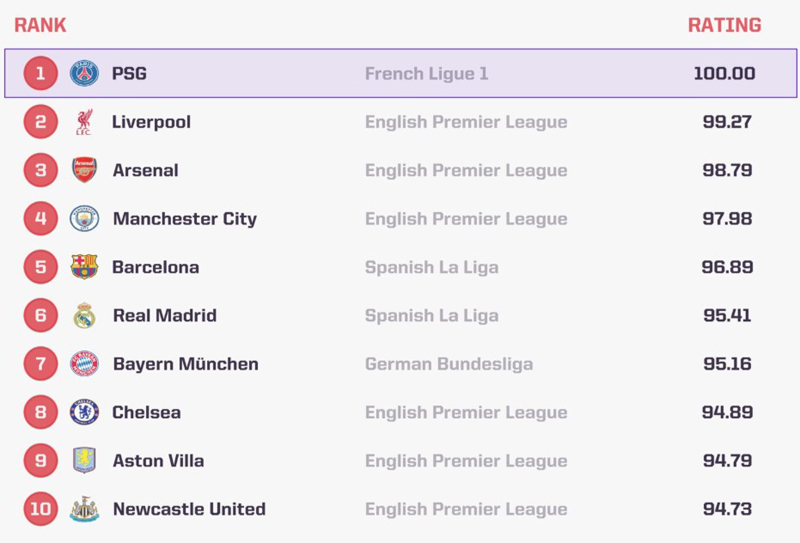800x543 pixels.
Task: Click the Barcelona club crest
Action: [84, 267]
